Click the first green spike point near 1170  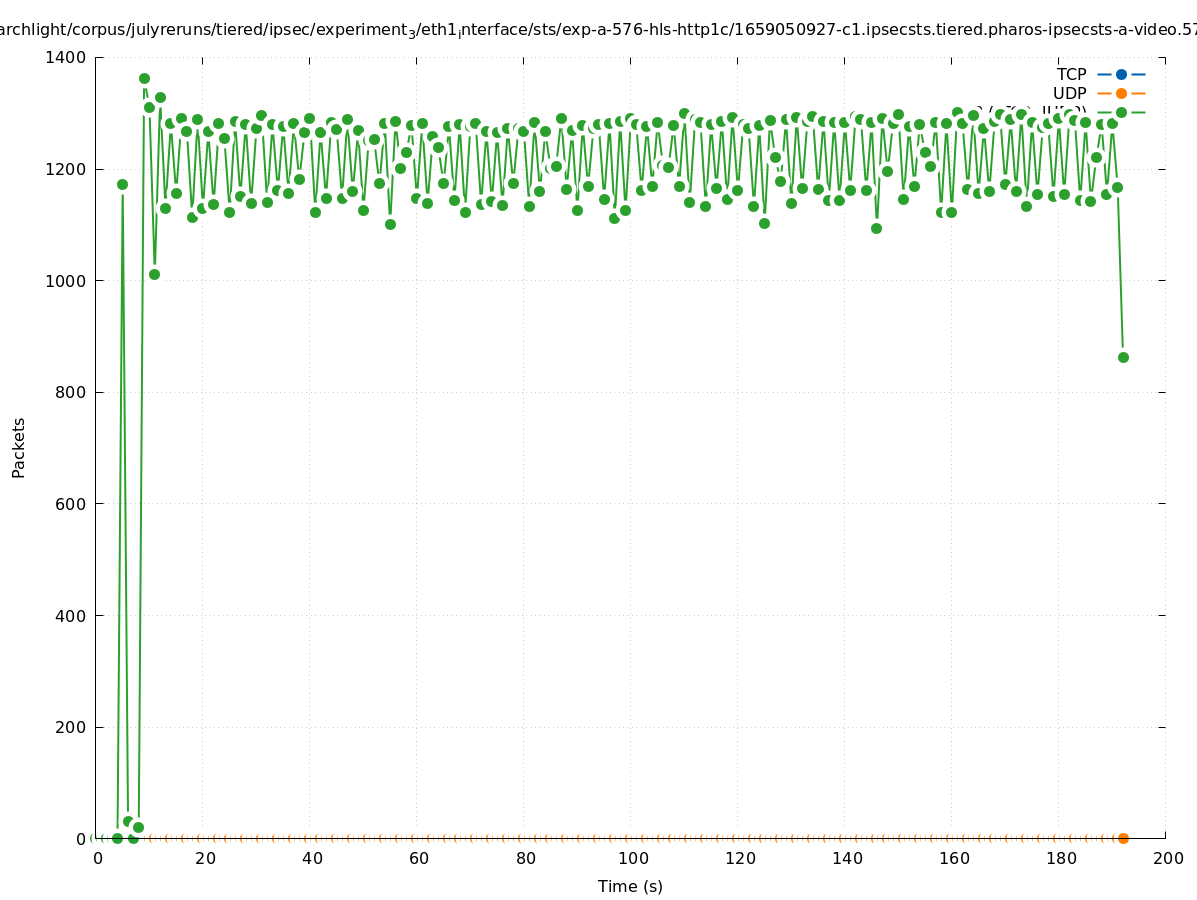(x=122, y=184)
